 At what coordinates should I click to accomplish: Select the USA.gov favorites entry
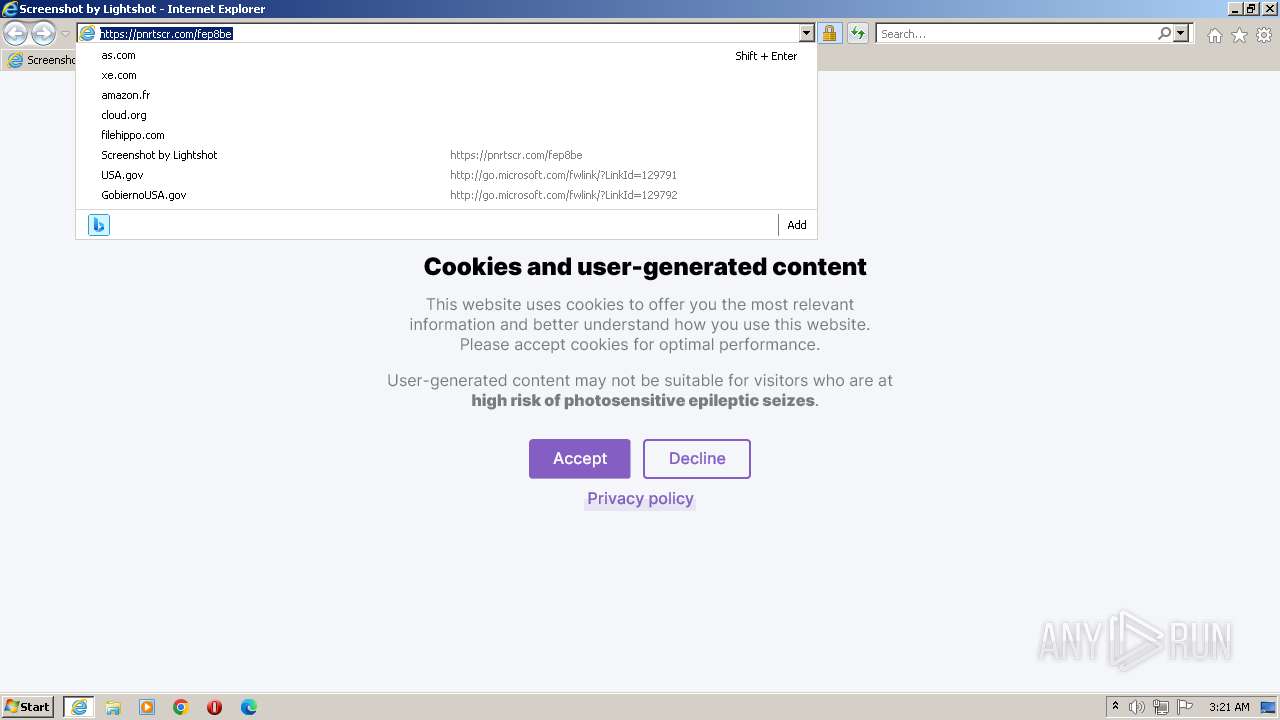[446, 175]
